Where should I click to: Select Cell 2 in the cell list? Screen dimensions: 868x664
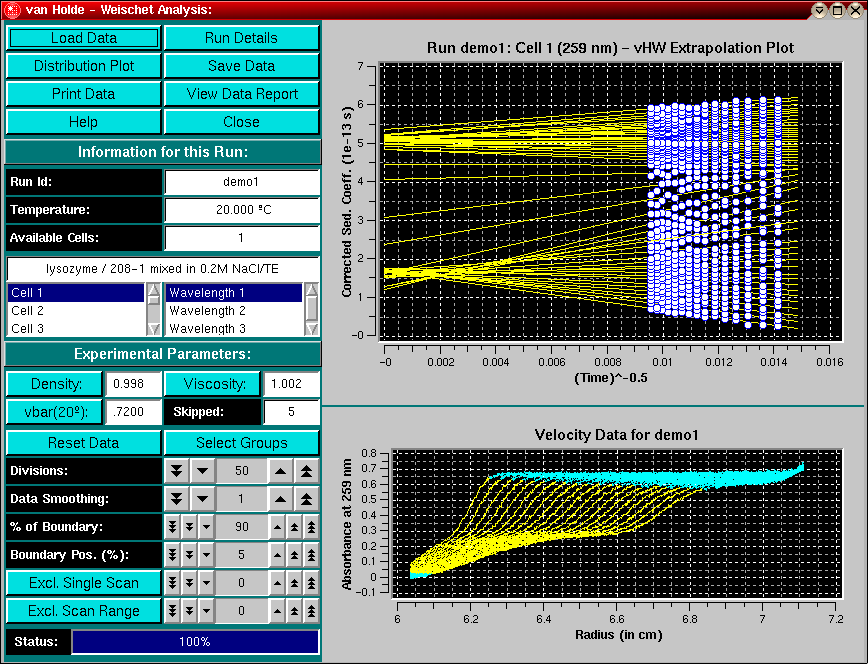tap(76, 311)
